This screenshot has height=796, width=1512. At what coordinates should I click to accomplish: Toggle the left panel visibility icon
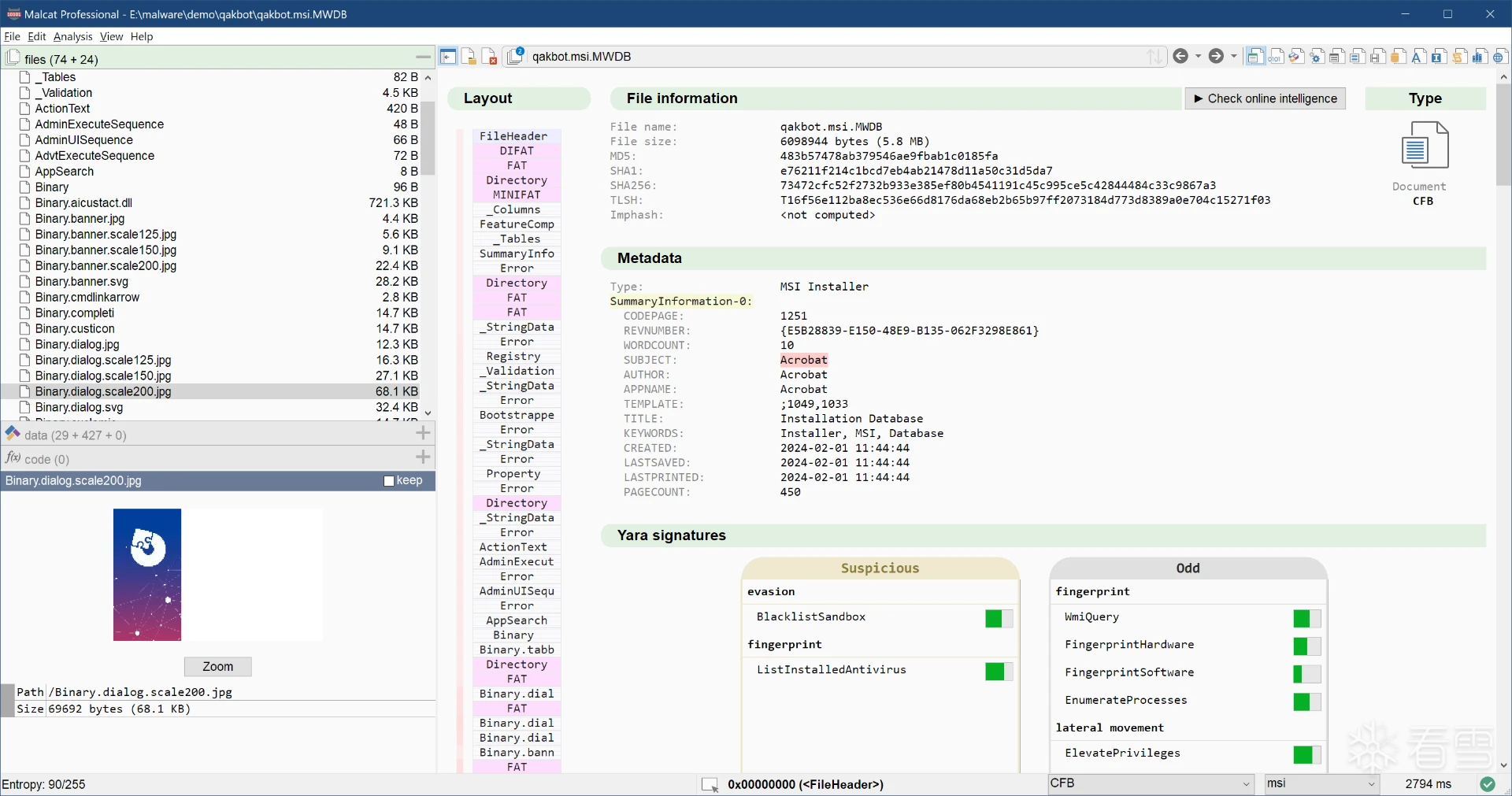tap(448, 57)
